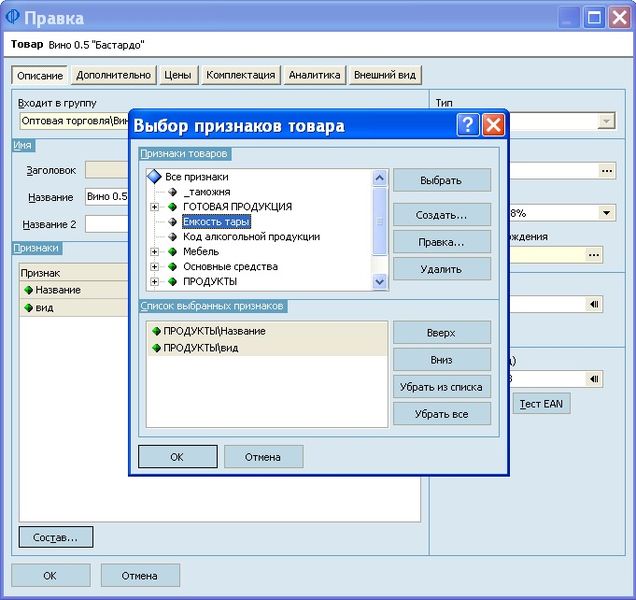636x600 pixels.
Task: Click the Правка... button in the dialog
Action: (441, 242)
